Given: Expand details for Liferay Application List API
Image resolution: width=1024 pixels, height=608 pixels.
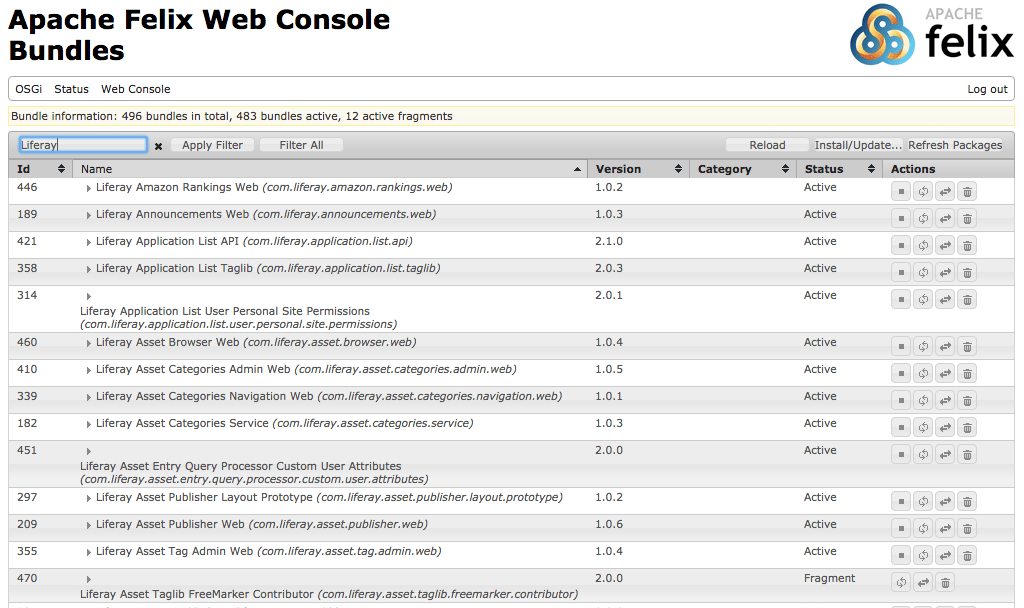Looking at the screenshot, I should [x=88, y=242].
